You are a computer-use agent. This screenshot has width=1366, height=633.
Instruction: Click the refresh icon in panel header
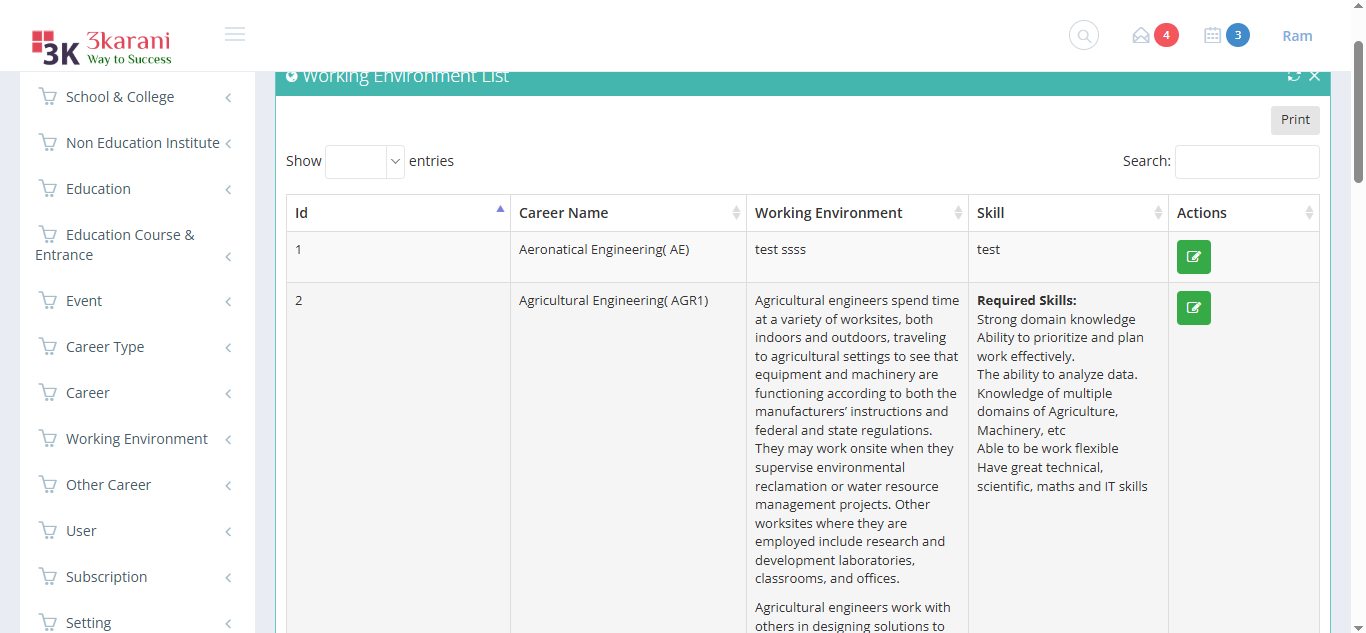[1294, 77]
